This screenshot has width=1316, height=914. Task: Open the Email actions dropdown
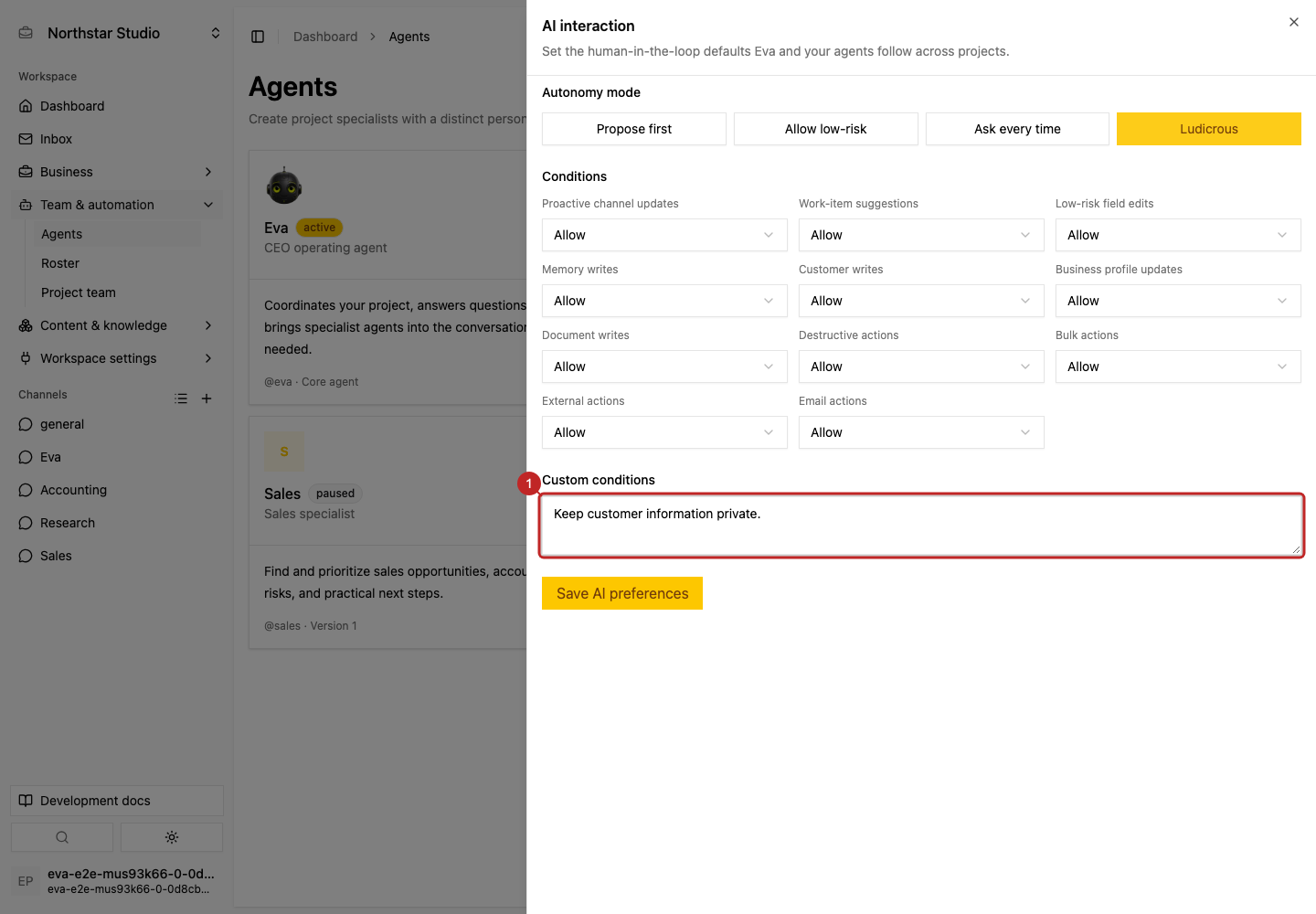pyautogui.click(x=921, y=432)
